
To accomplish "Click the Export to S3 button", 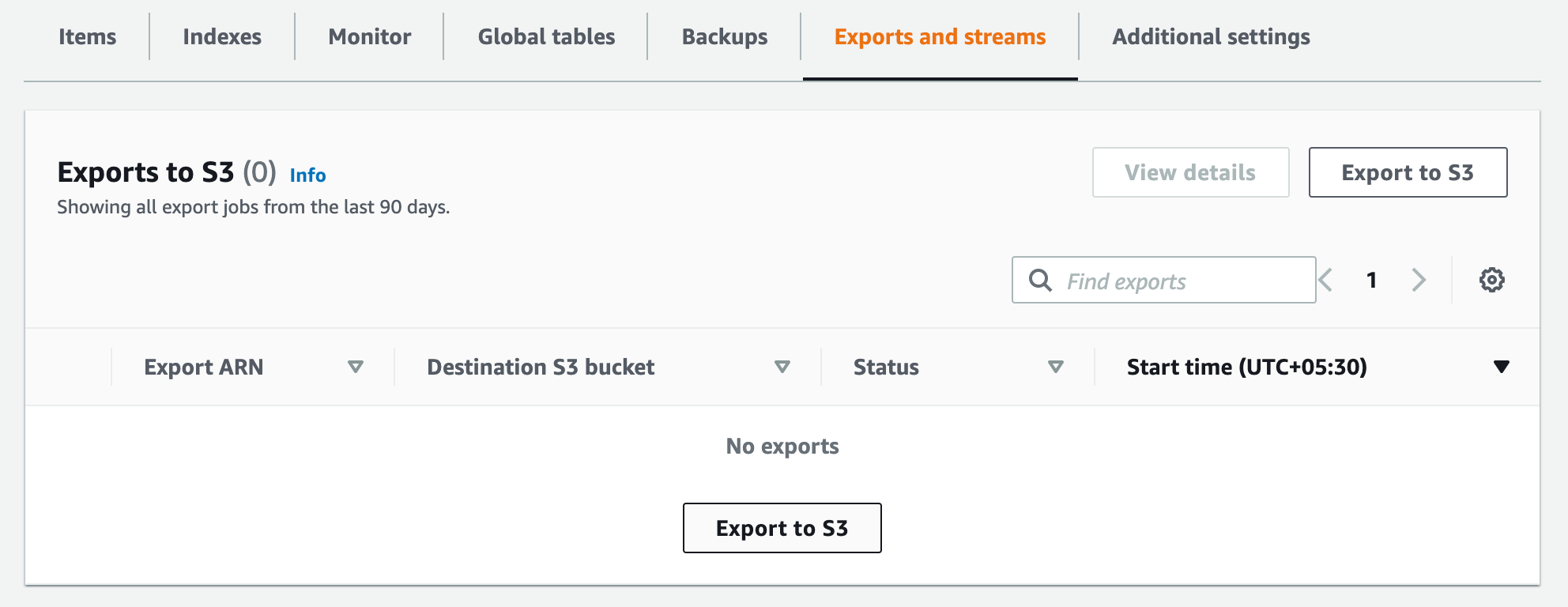I will click(x=1407, y=172).
